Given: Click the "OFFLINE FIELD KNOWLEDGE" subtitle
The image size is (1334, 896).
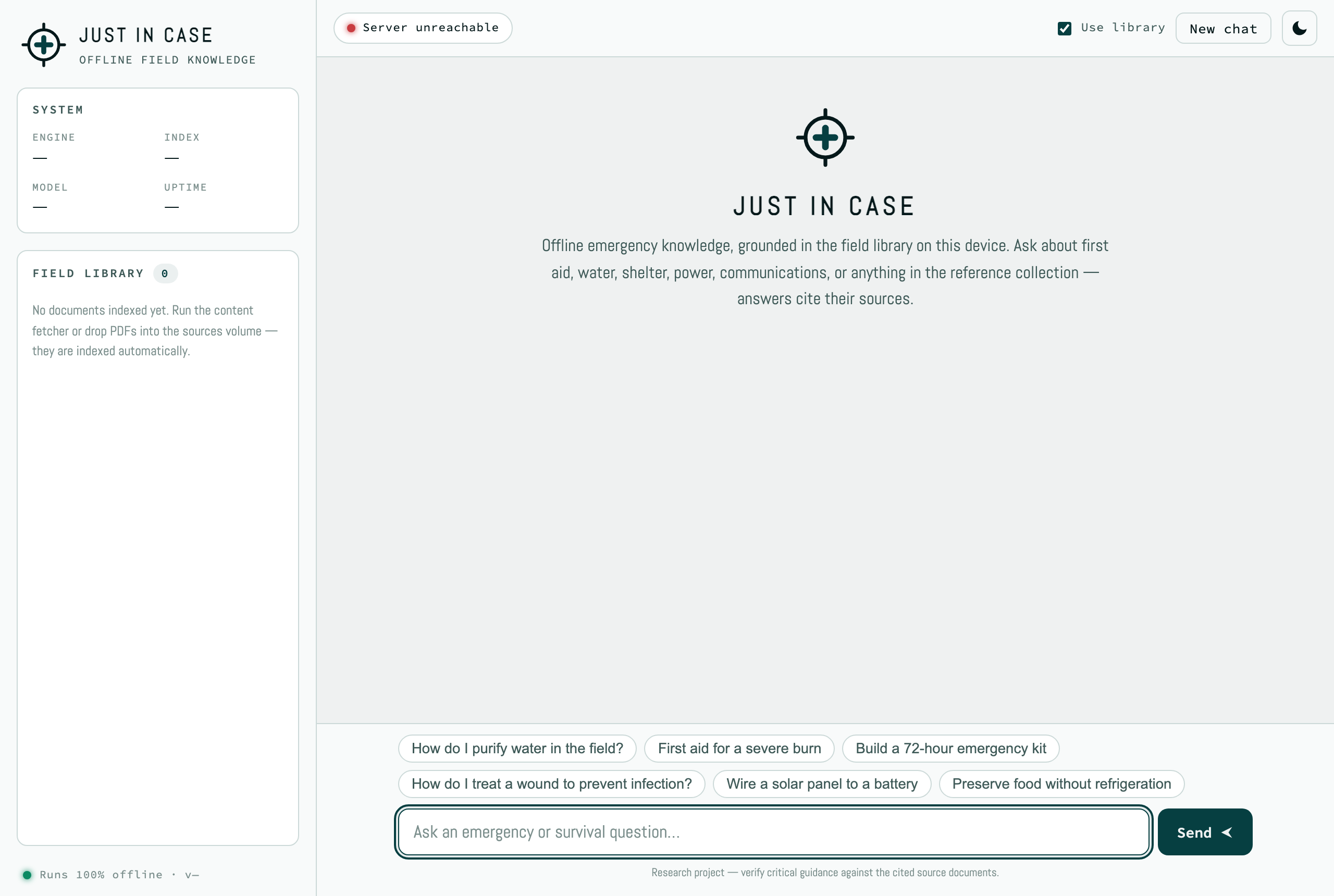Looking at the screenshot, I should click(x=167, y=60).
